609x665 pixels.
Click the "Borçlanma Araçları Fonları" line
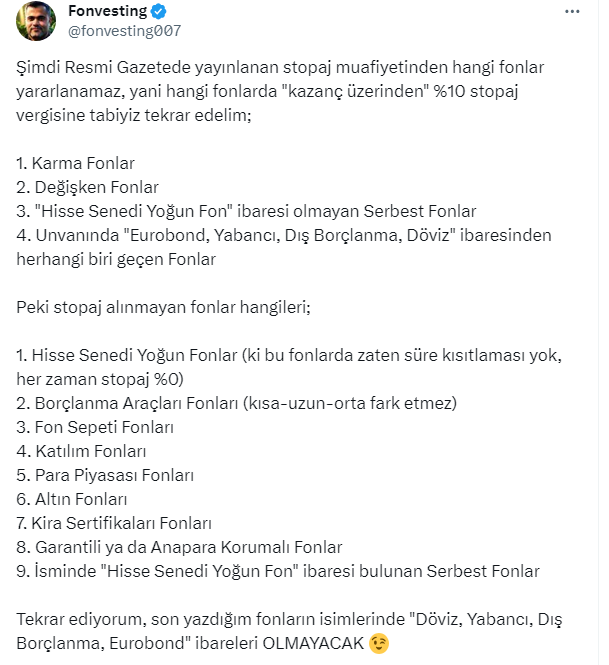pos(237,403)
